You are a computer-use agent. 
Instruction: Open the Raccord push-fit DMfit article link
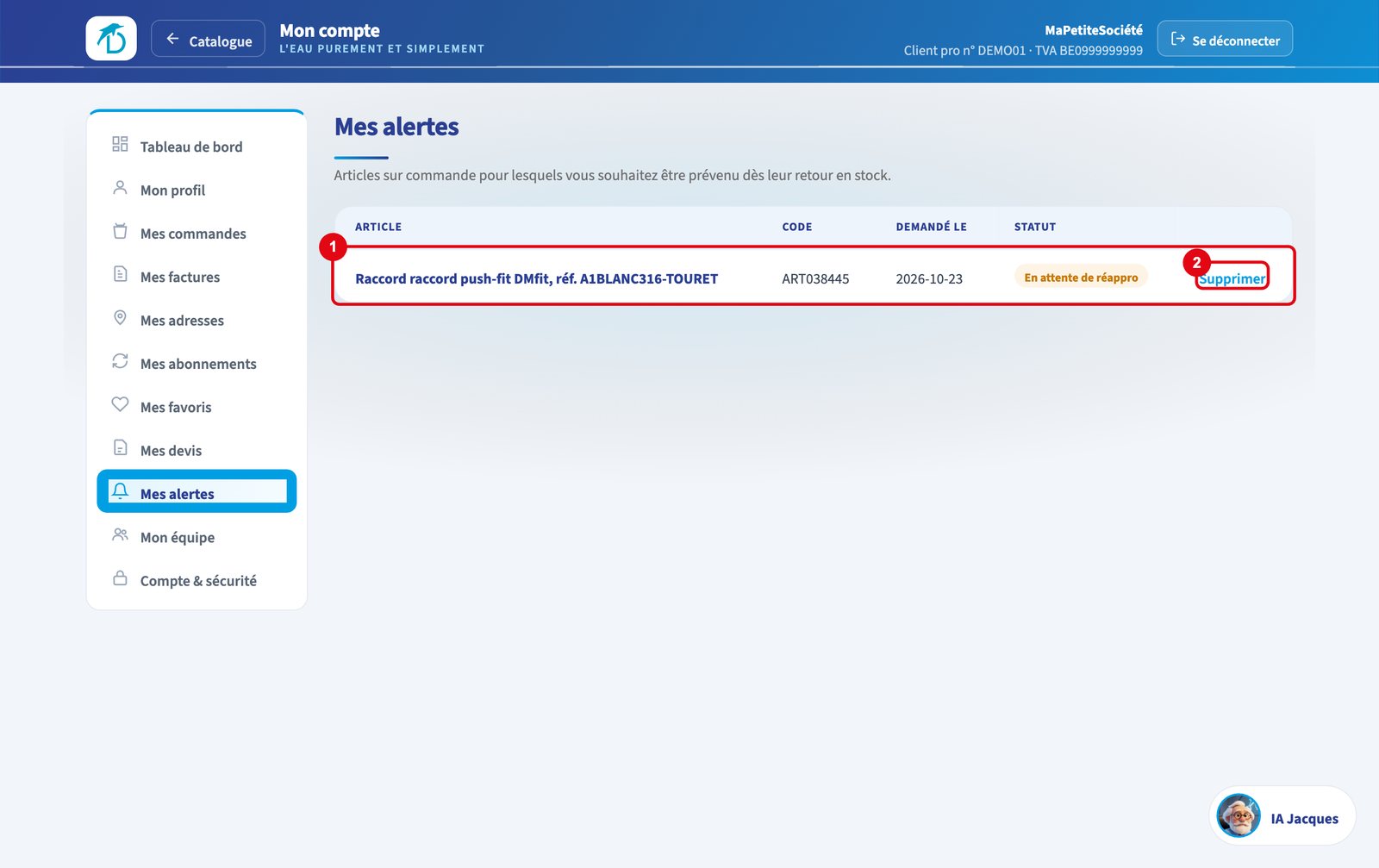(x=536, y=278)
